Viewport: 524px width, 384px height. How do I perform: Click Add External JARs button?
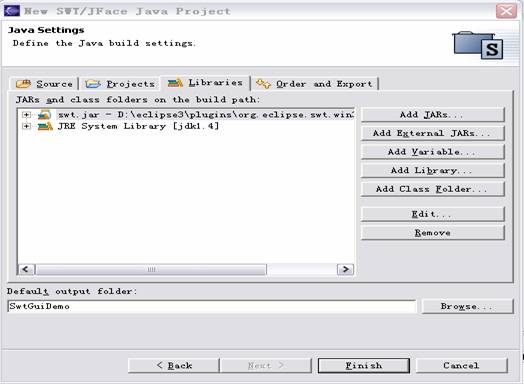pyautogui.click(x=432, y=133)
